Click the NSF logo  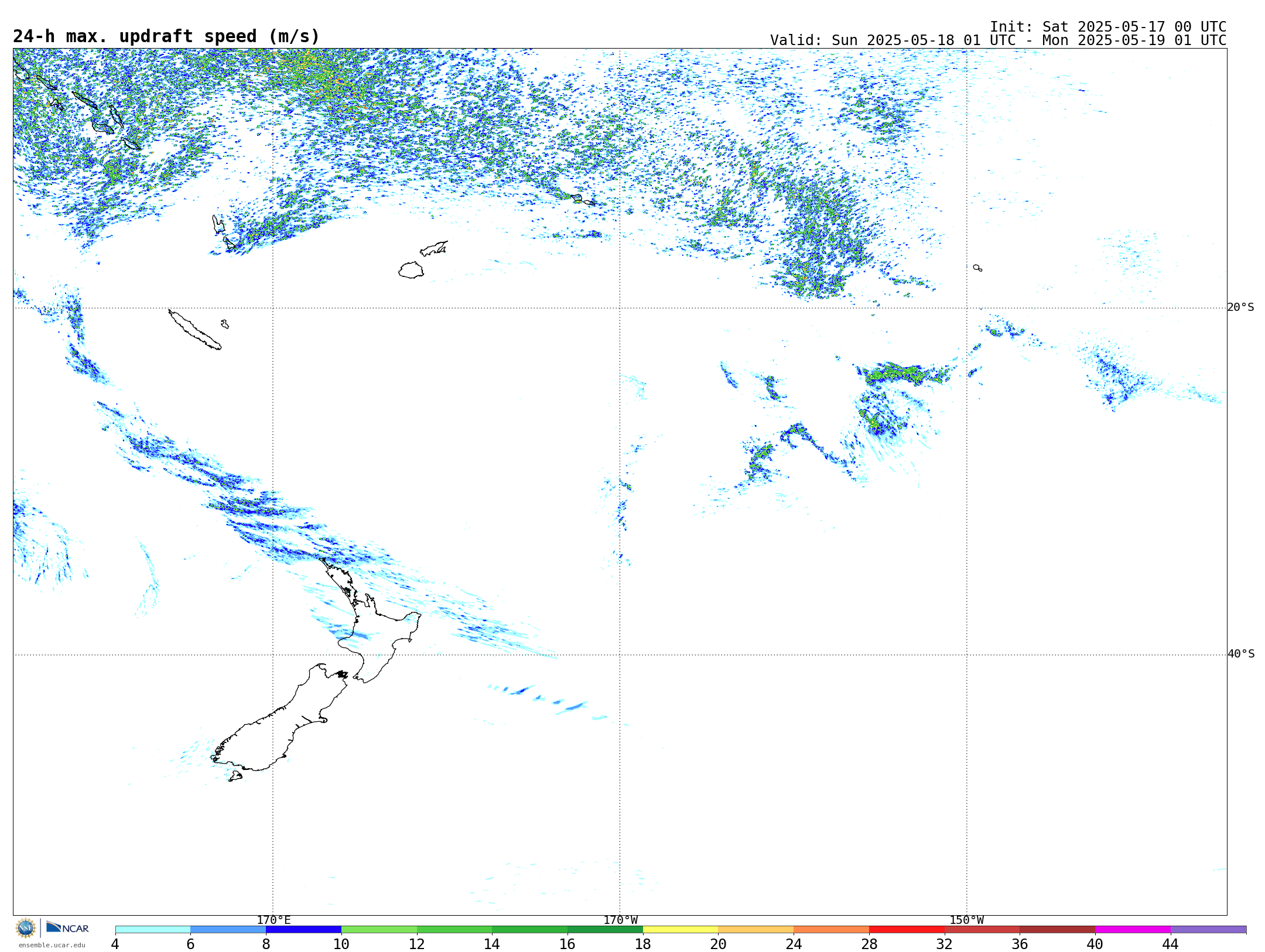tap(26, 928)
